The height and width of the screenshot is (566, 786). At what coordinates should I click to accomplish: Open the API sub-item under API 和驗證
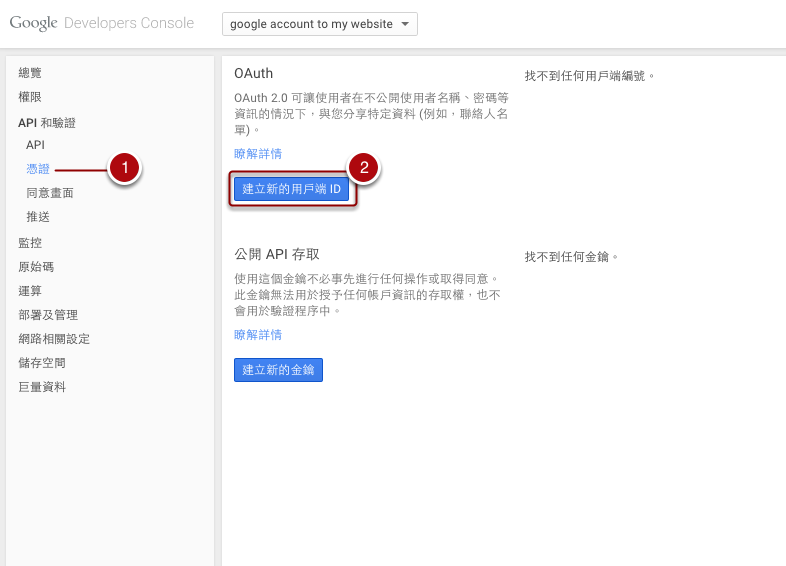pos(35,145)
